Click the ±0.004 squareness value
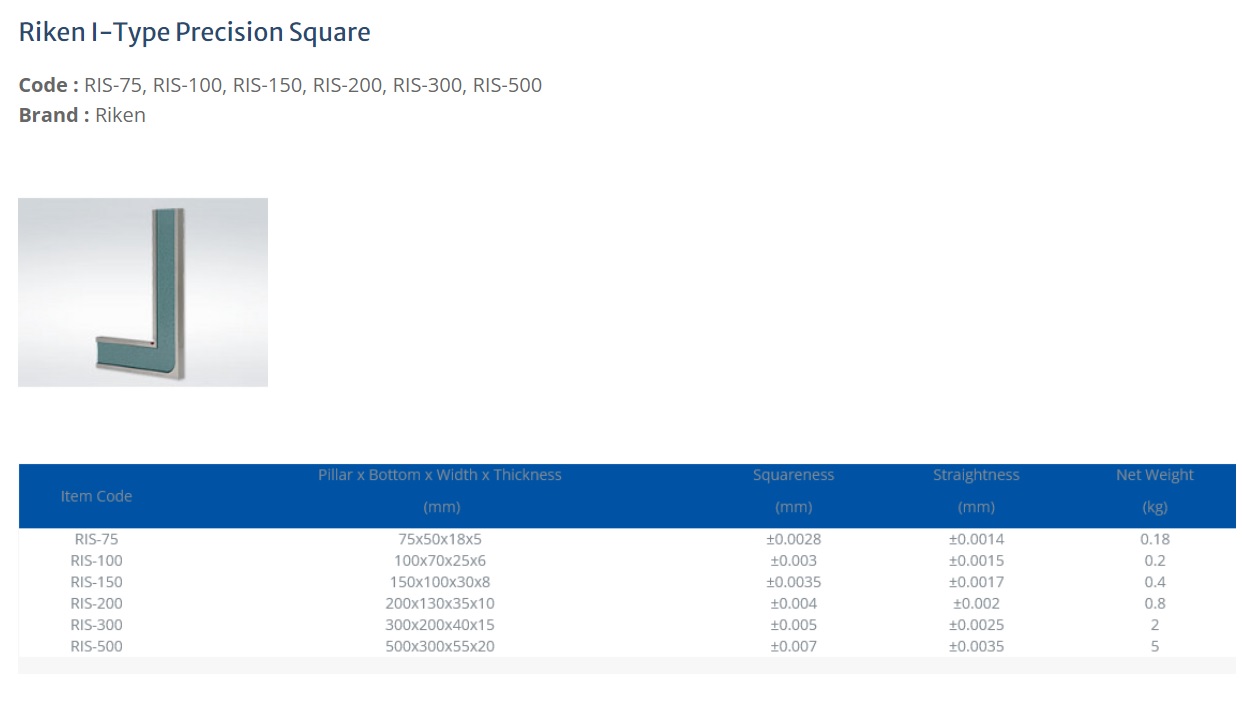Screen dimensions: 1243x703 pos(794,603)
